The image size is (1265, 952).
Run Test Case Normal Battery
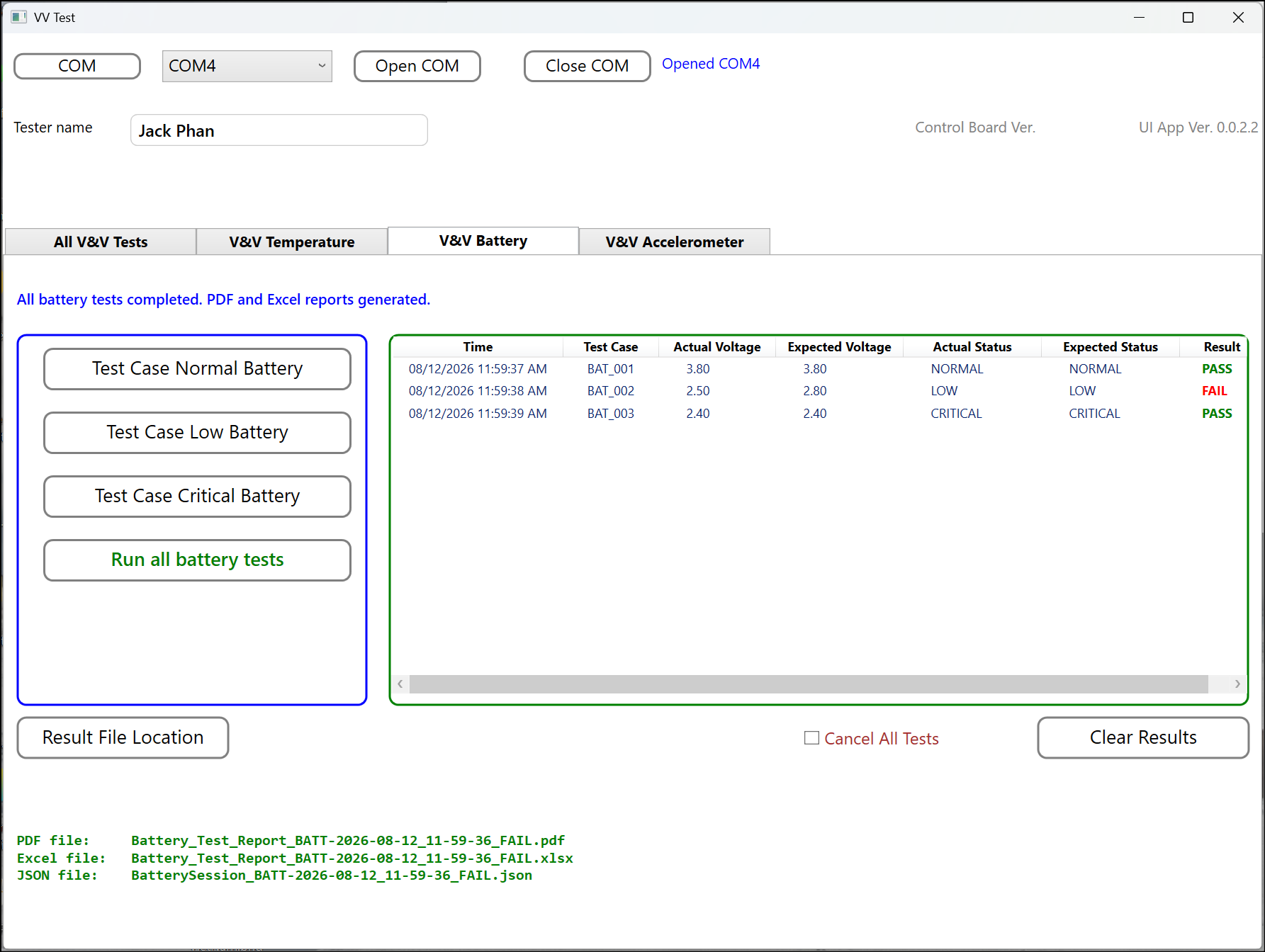[x=198, y=368]
